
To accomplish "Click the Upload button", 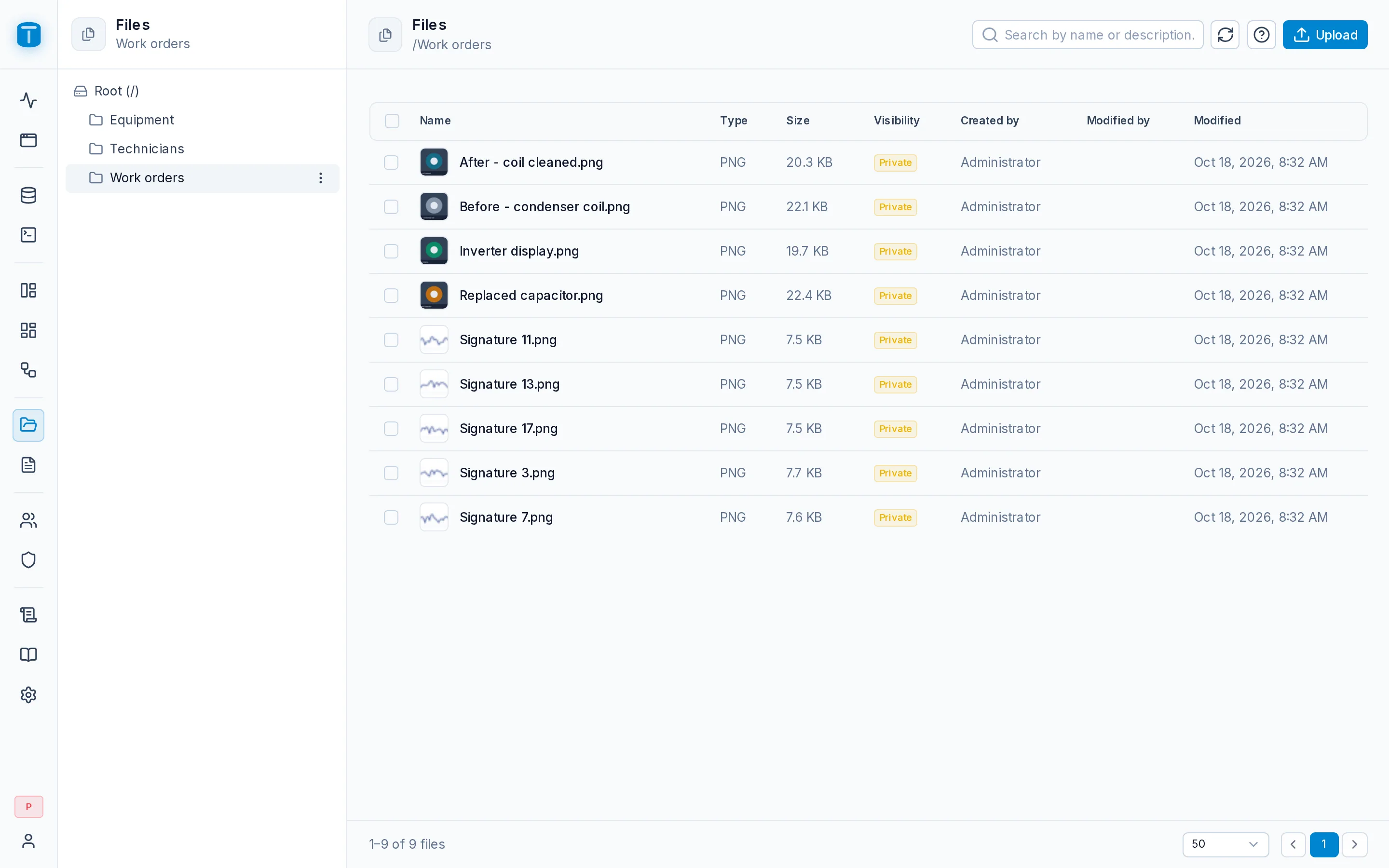I will click(1325, 35).
